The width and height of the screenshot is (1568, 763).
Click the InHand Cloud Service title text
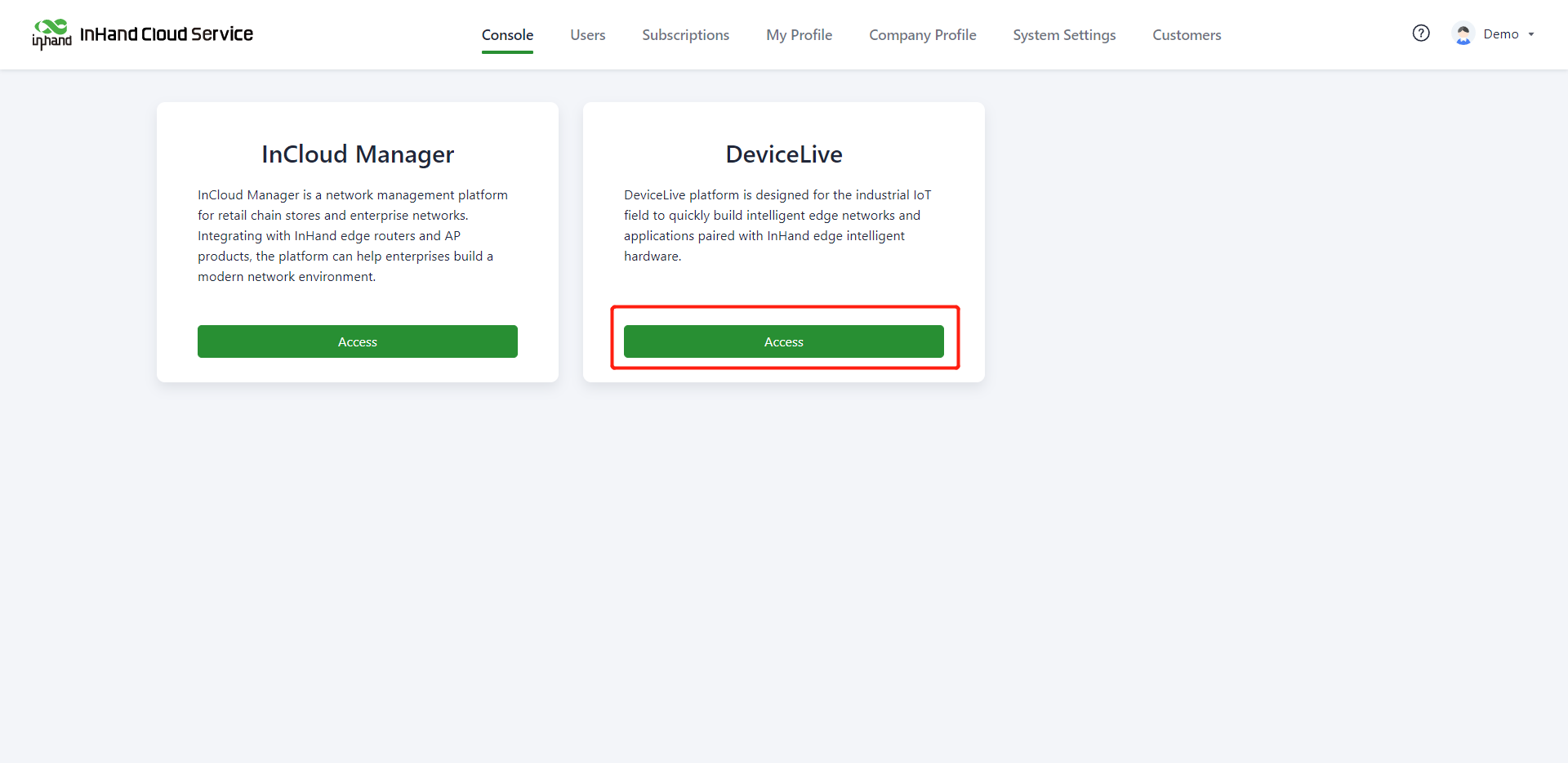point(167,34)
